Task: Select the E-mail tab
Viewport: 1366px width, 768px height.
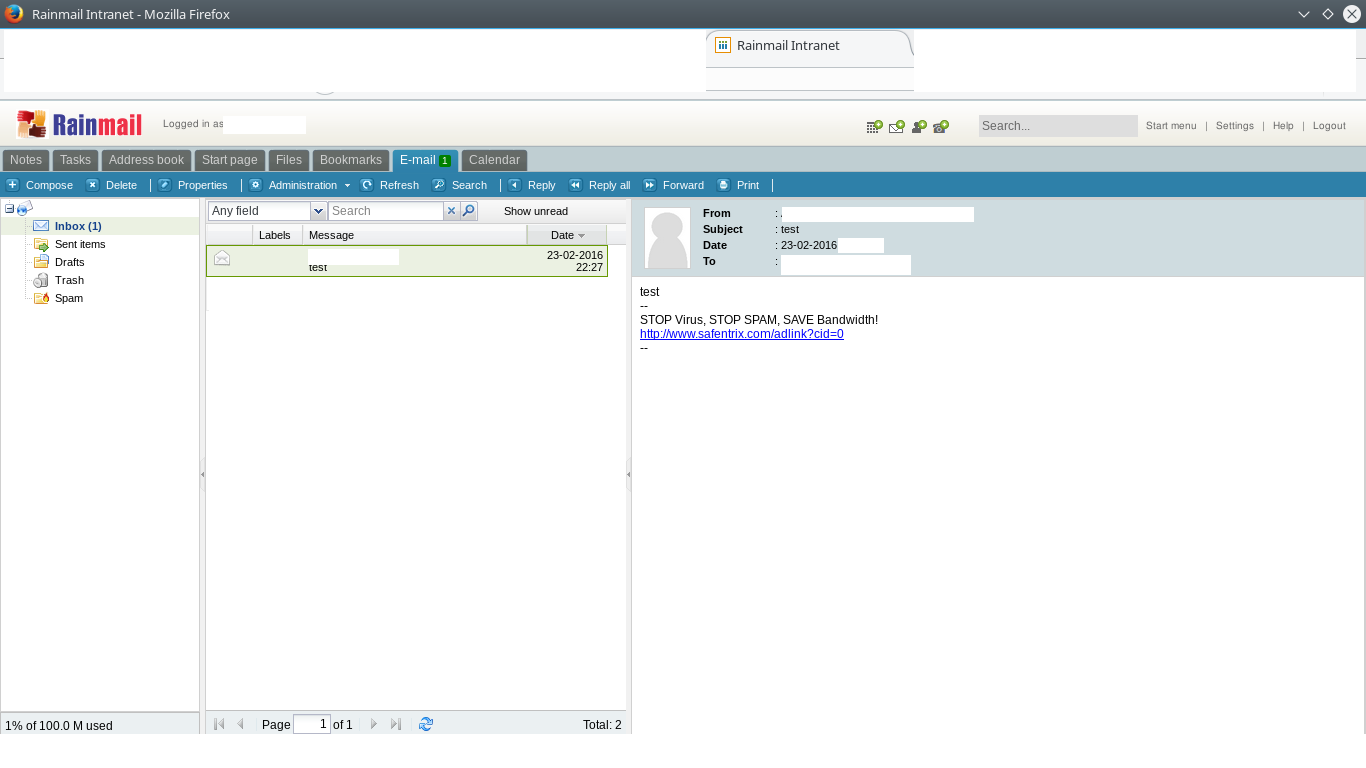Action: pos(425,160)
